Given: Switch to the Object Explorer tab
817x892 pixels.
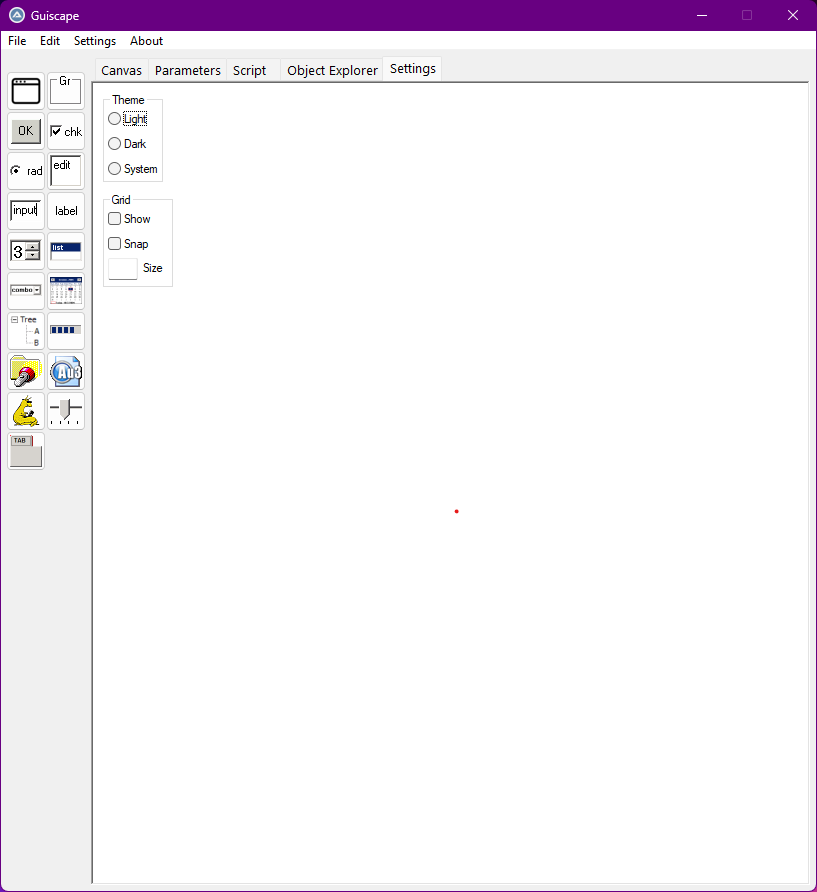Looking at the screenshot, I should click(x=332, y=70).
